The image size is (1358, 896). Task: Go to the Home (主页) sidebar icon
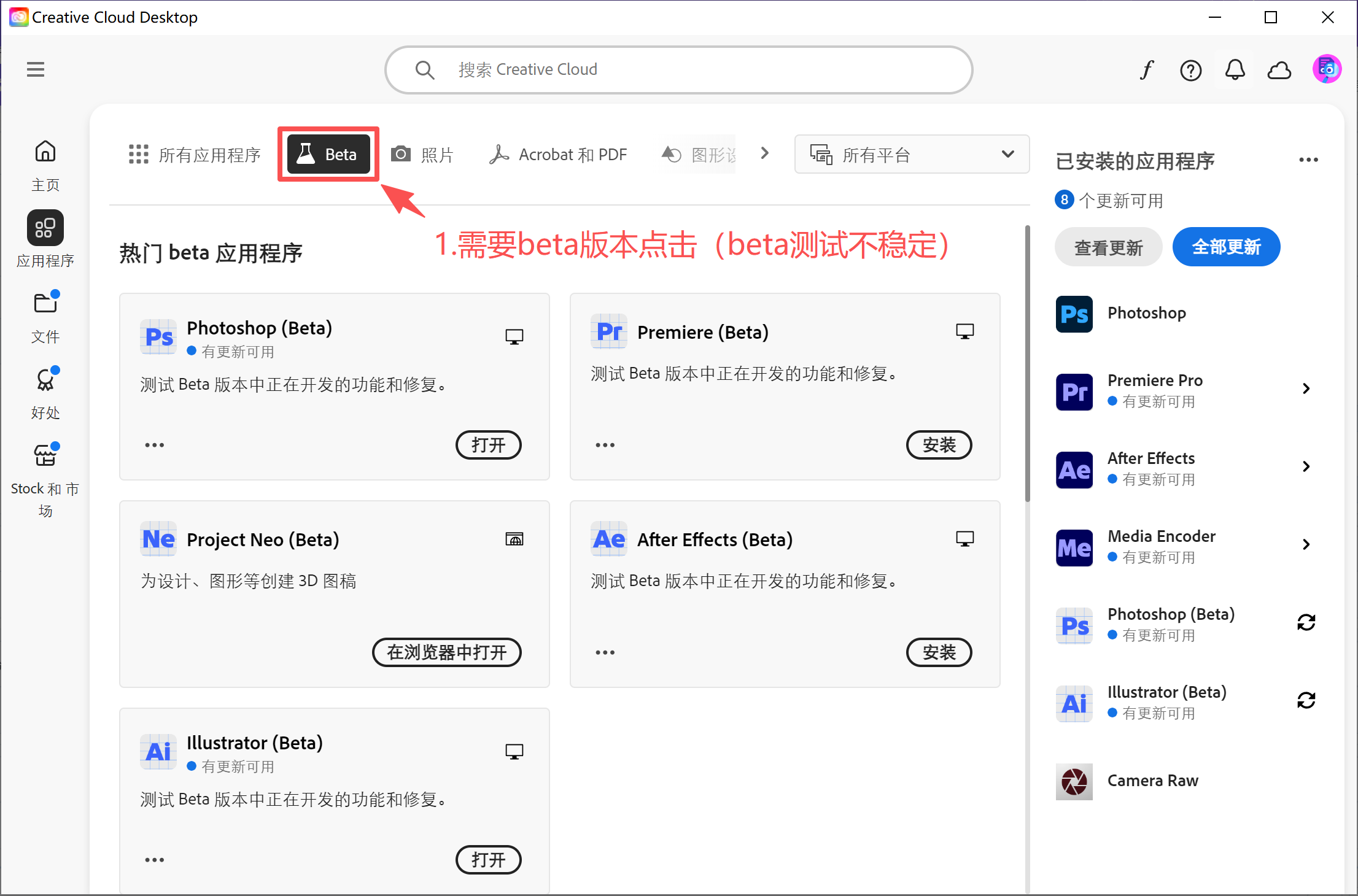[45, 151]
